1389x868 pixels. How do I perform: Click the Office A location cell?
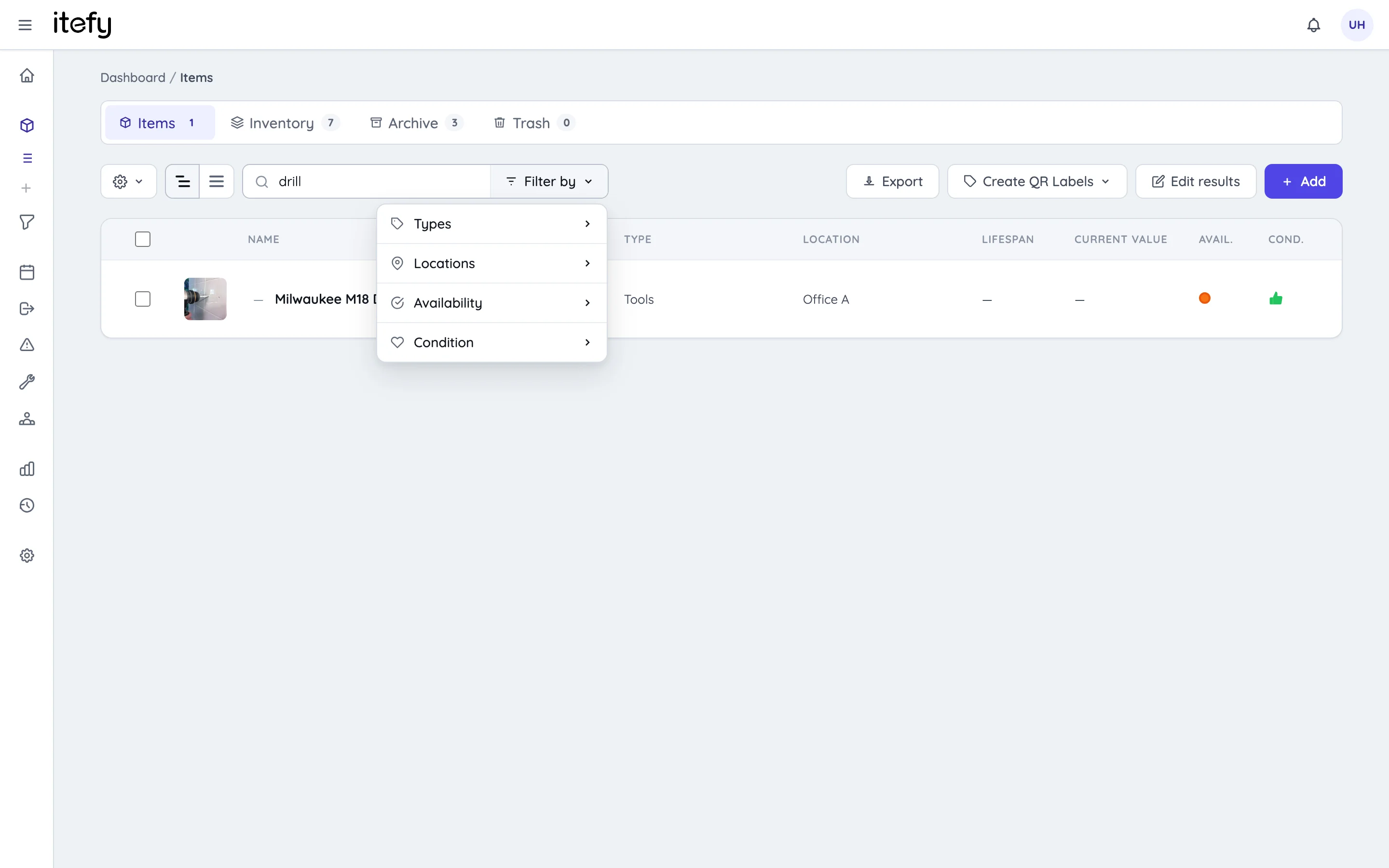point(825,299)
